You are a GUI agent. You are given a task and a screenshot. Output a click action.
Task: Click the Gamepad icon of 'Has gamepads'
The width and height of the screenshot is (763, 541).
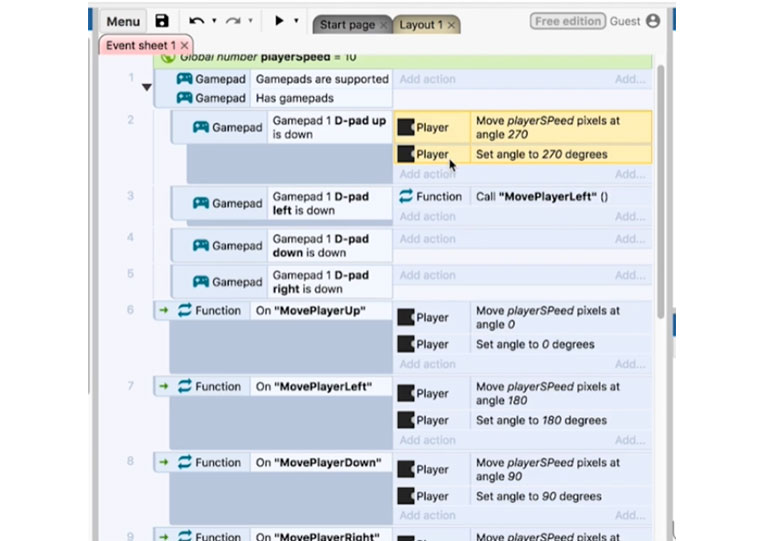coord(184,98)
